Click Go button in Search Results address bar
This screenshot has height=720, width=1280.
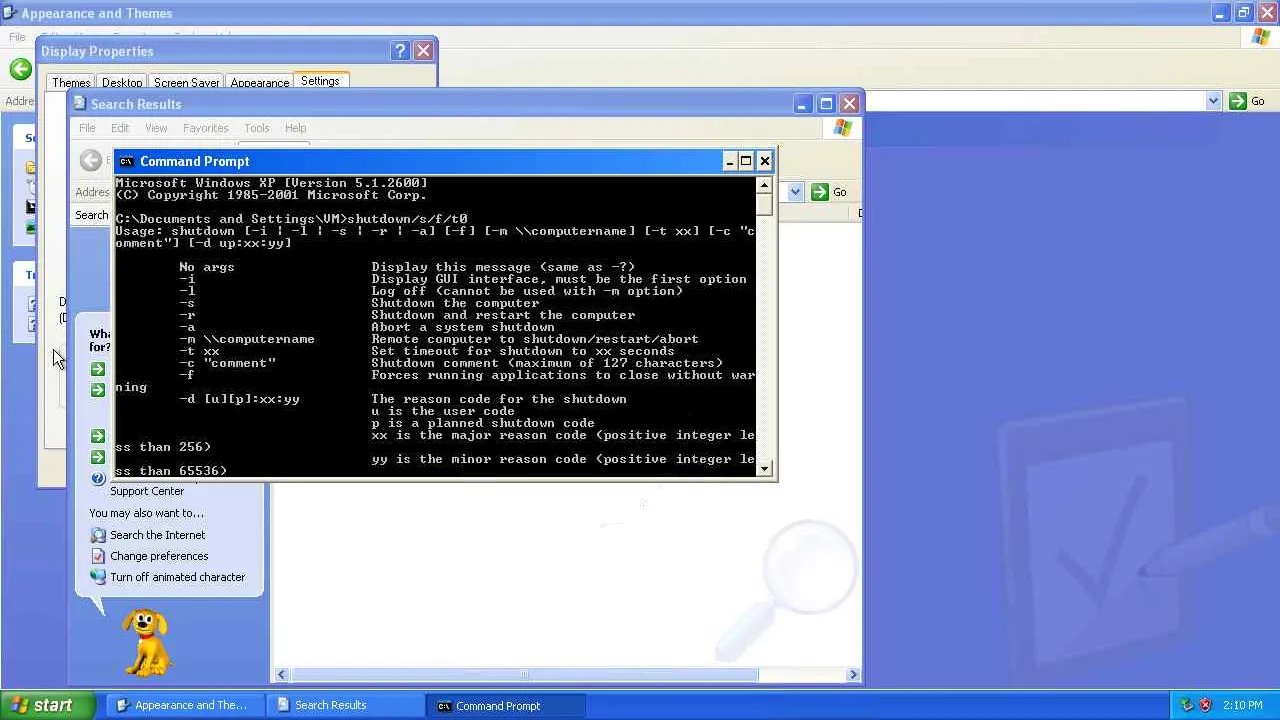(829, 192)
